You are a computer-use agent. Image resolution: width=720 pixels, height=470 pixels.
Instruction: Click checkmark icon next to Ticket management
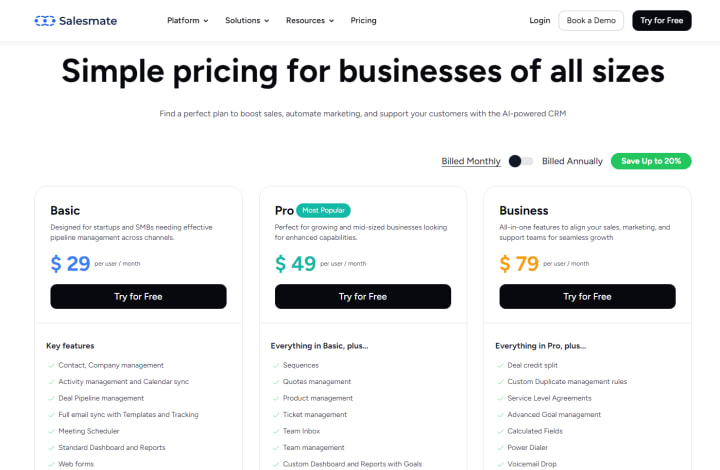pyautogui.click(x=275, y=414)
